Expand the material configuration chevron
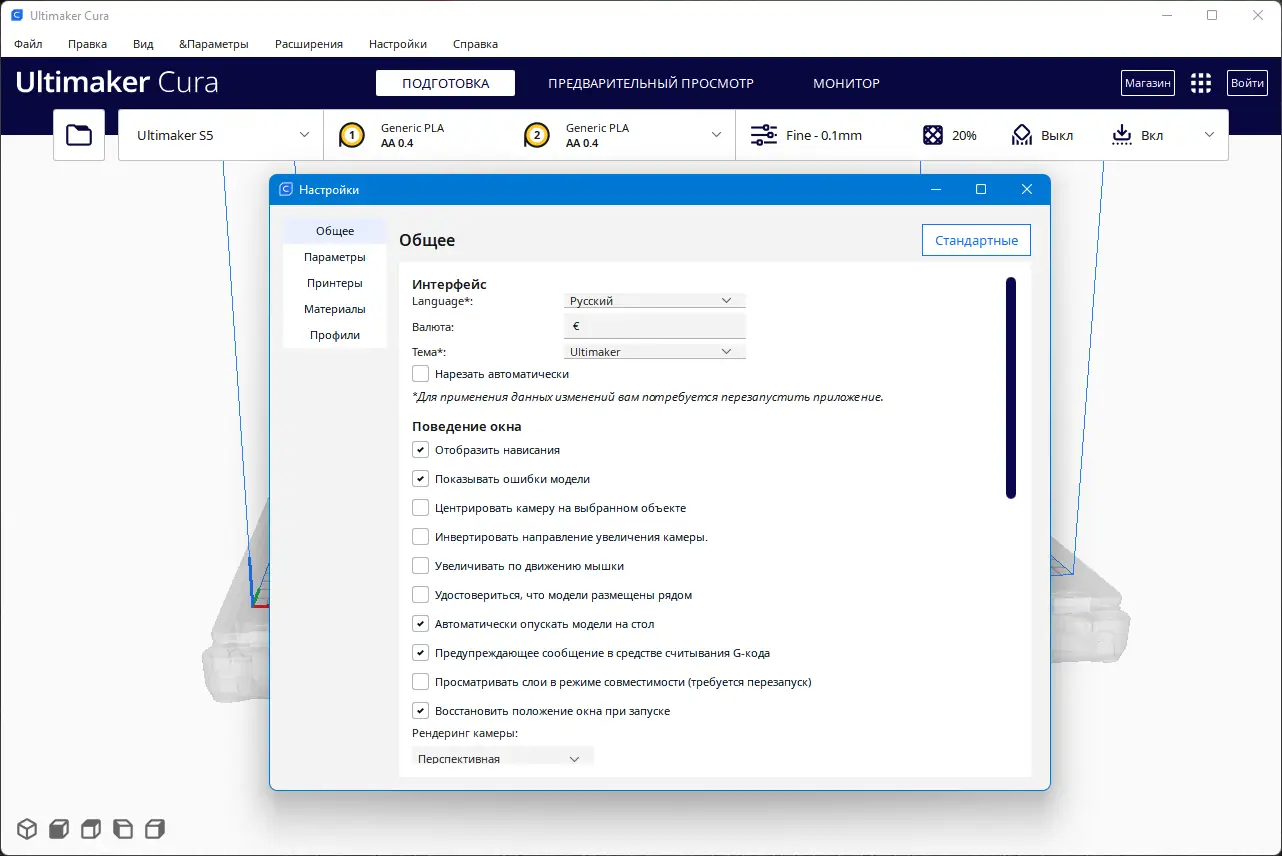Screen dimensions: 1282x856 (716, 135)
